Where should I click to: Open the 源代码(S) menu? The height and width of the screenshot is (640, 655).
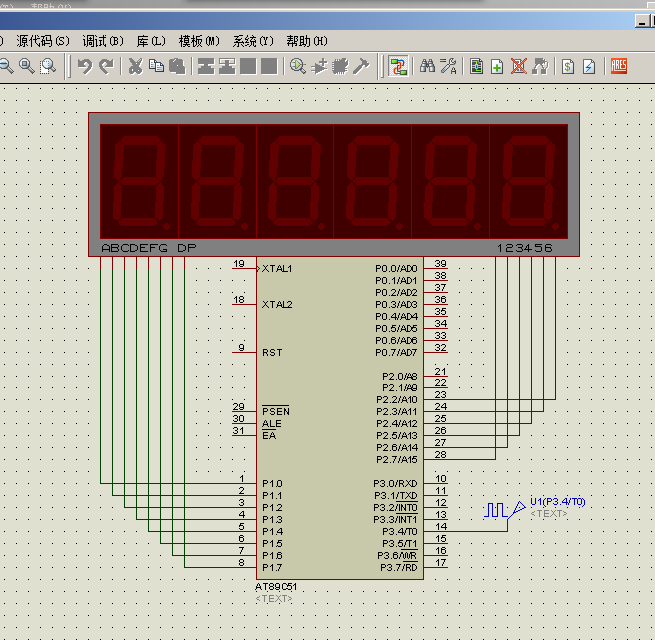pos(43,41)
